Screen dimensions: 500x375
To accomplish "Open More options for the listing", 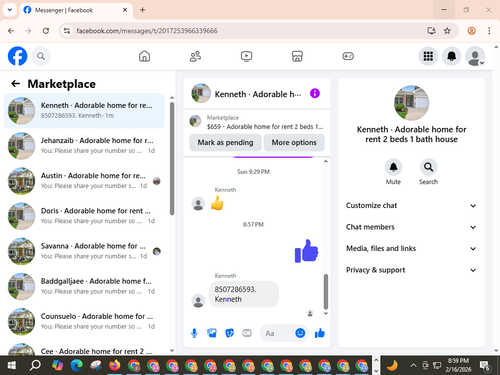I will [294, 143].
